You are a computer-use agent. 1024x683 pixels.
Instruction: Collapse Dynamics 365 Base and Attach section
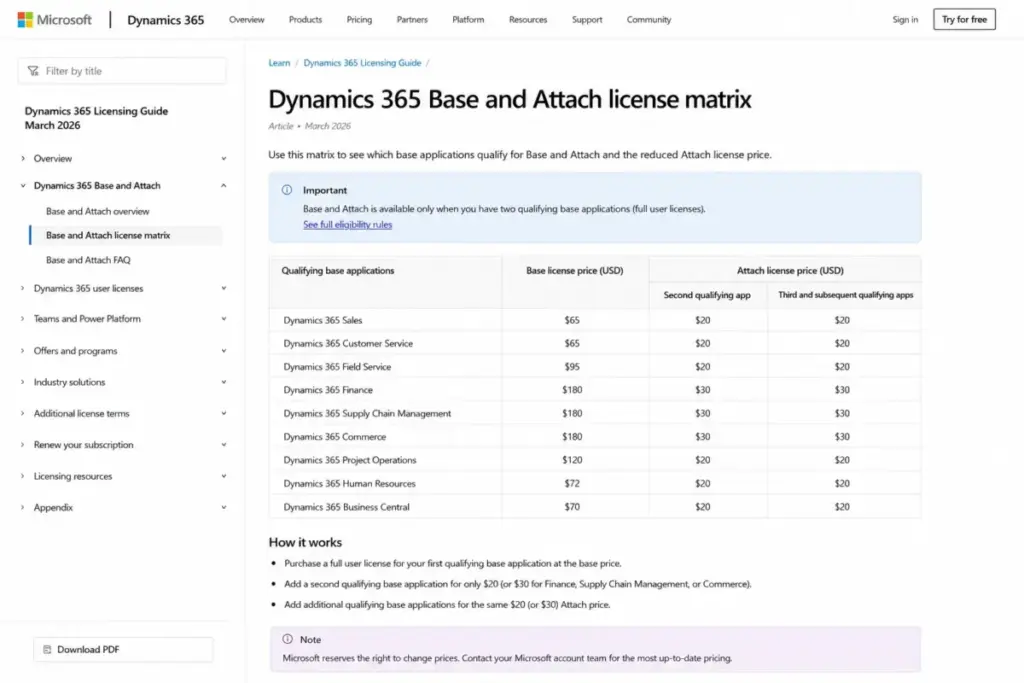tap(23, 186)
